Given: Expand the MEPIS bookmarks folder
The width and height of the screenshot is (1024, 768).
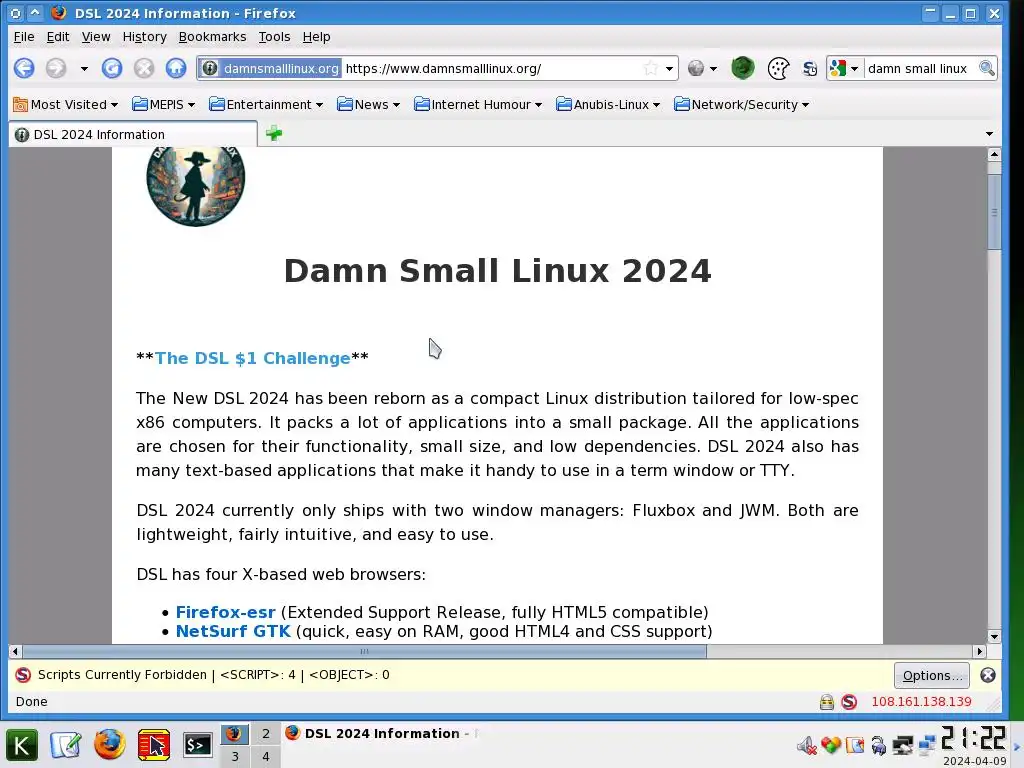Looking at the screenshot, I should (x=163, y=104).
